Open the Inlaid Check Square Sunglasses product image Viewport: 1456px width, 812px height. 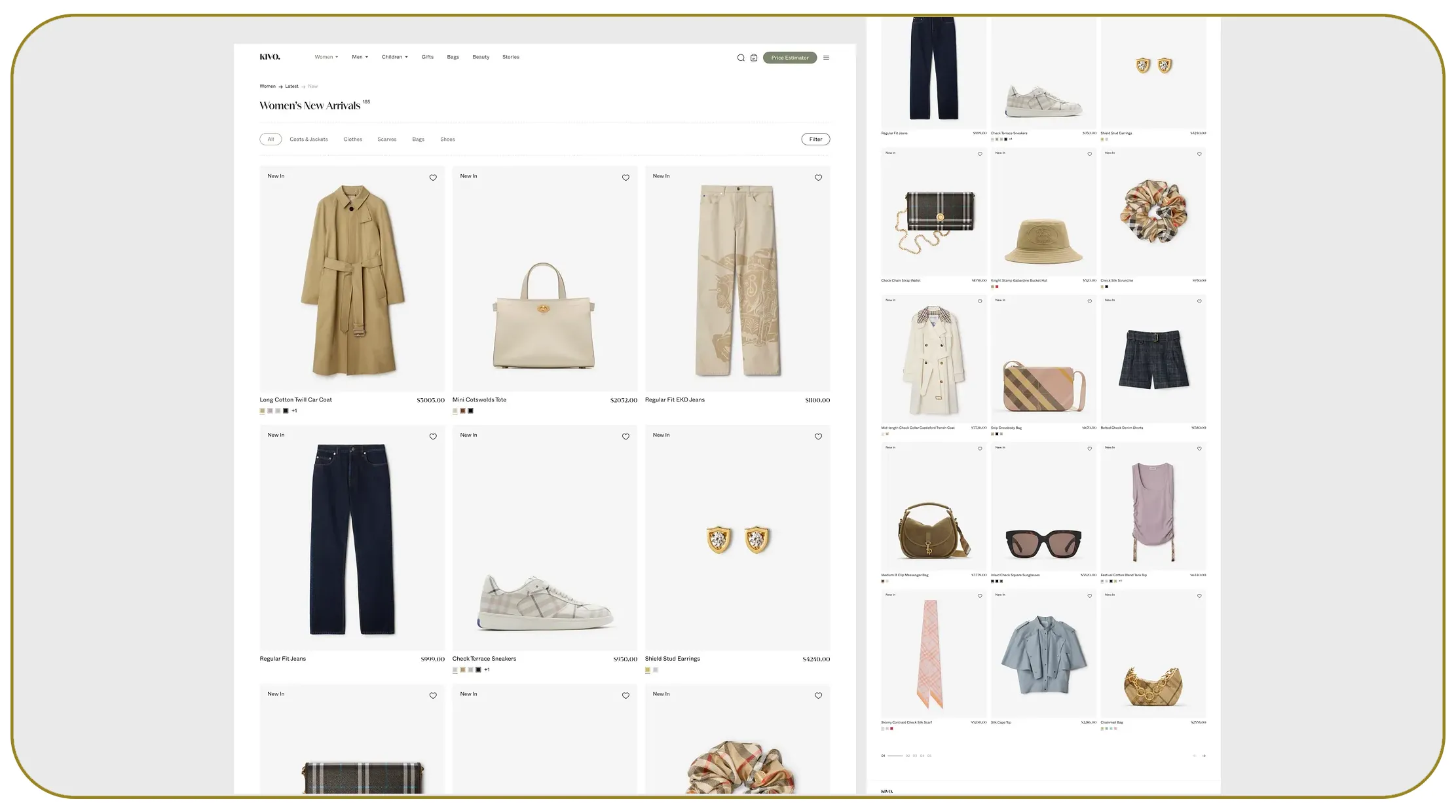coord(1043,507)
